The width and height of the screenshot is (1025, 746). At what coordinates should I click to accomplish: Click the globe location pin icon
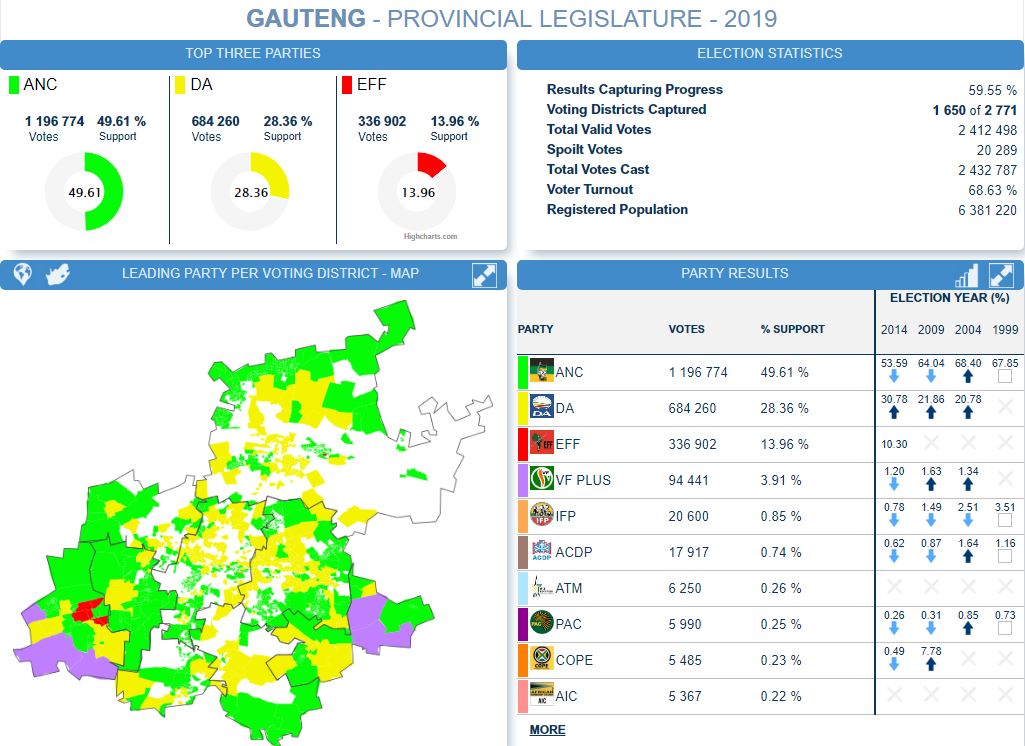coord(22,275)
